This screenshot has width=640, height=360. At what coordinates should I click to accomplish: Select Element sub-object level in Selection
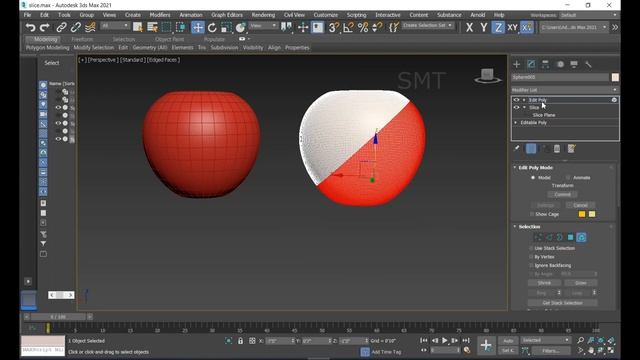(581, 237)
